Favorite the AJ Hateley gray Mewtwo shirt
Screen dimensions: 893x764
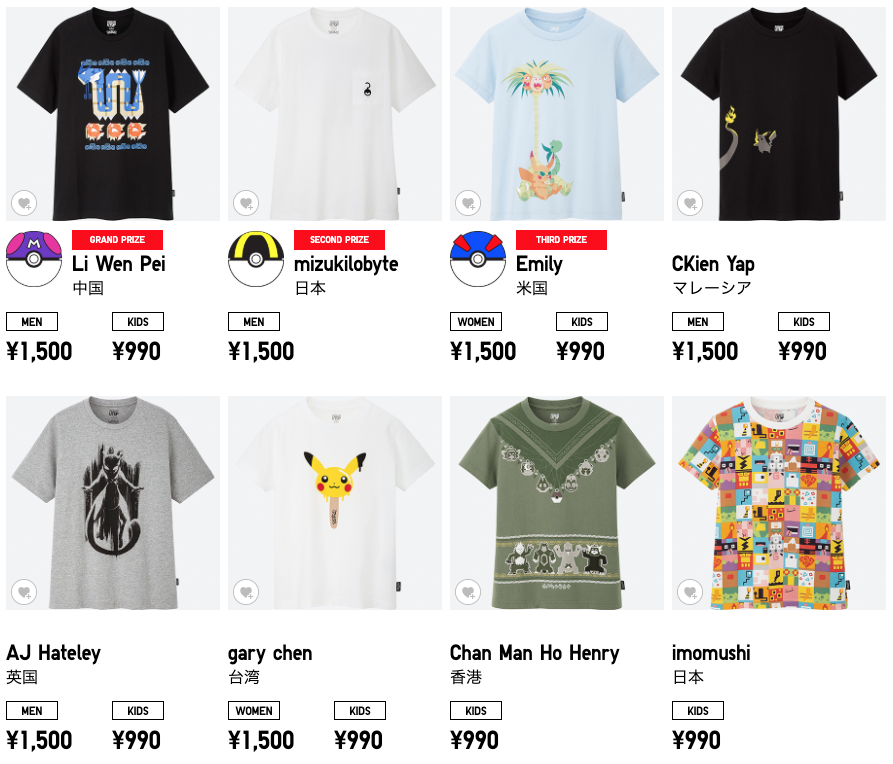tap(24, 592)
